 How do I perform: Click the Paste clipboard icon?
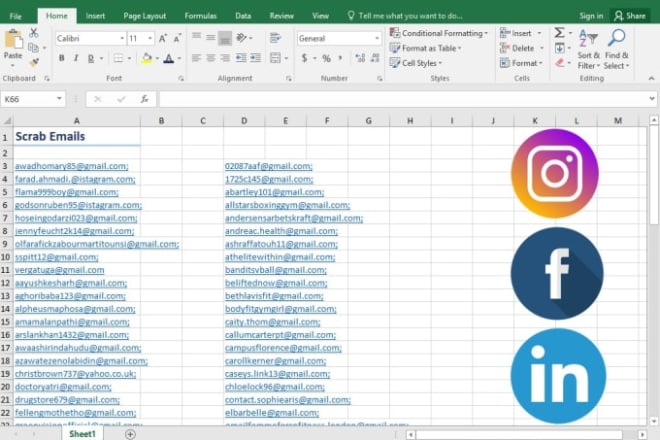pos(13,40)
